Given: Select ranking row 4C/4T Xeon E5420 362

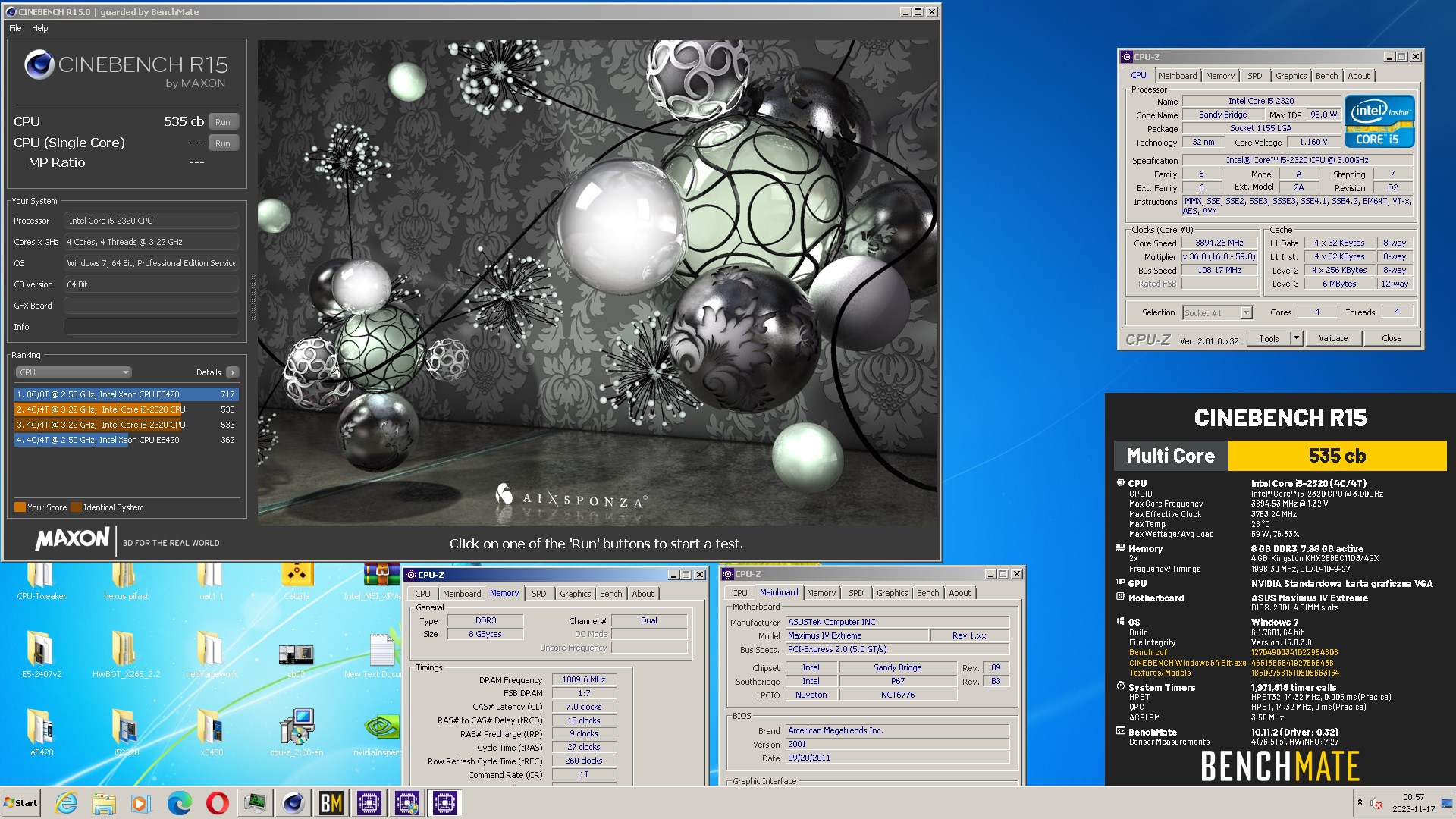Looking at the screenshot, I should click(127, 440).
